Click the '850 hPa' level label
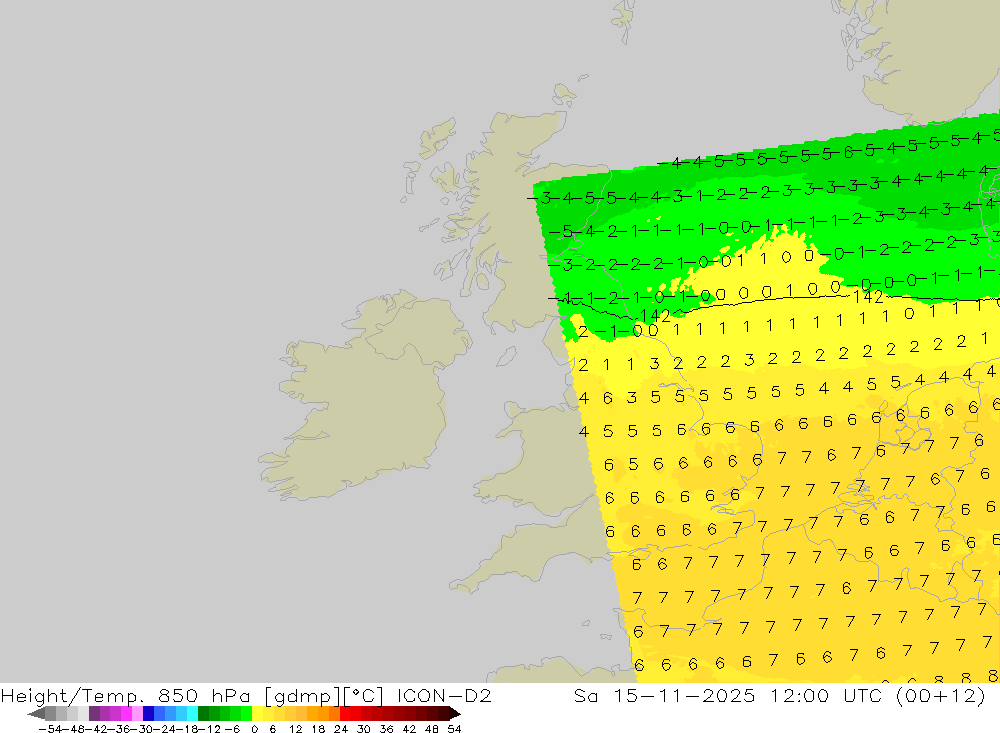Screen dimensions: 1000x733 [204, 696]
